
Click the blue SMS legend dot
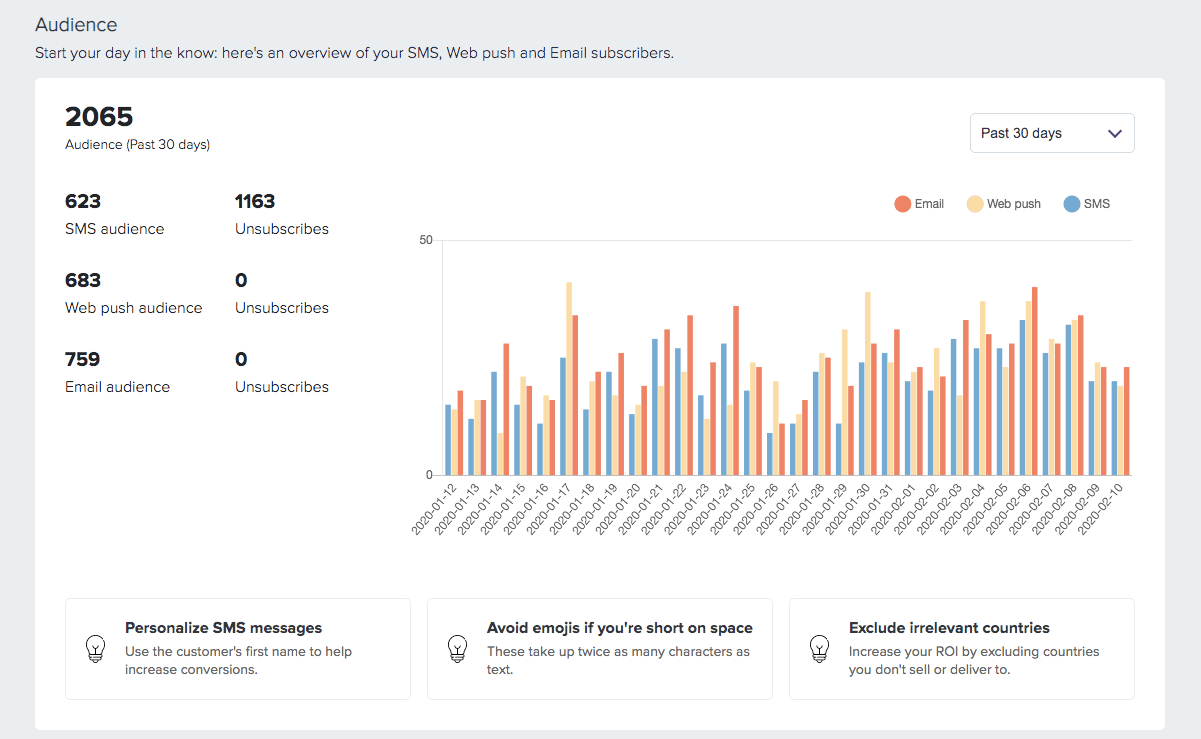[x=1070, y=203]
